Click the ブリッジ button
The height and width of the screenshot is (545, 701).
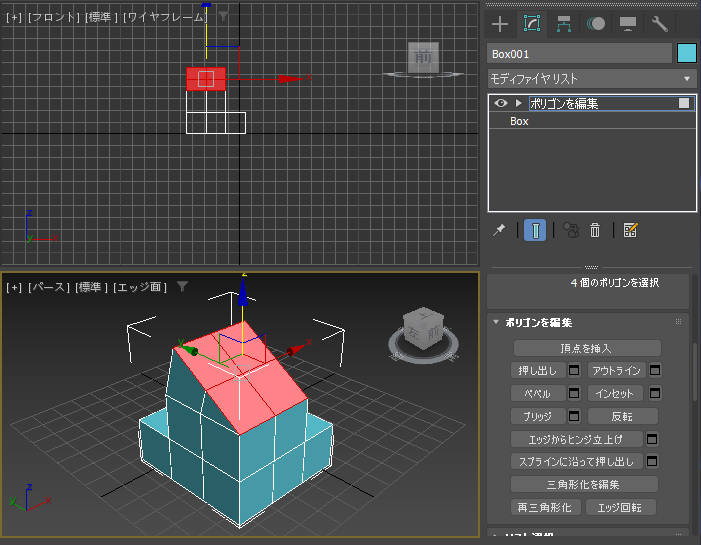tap(538, 416)
